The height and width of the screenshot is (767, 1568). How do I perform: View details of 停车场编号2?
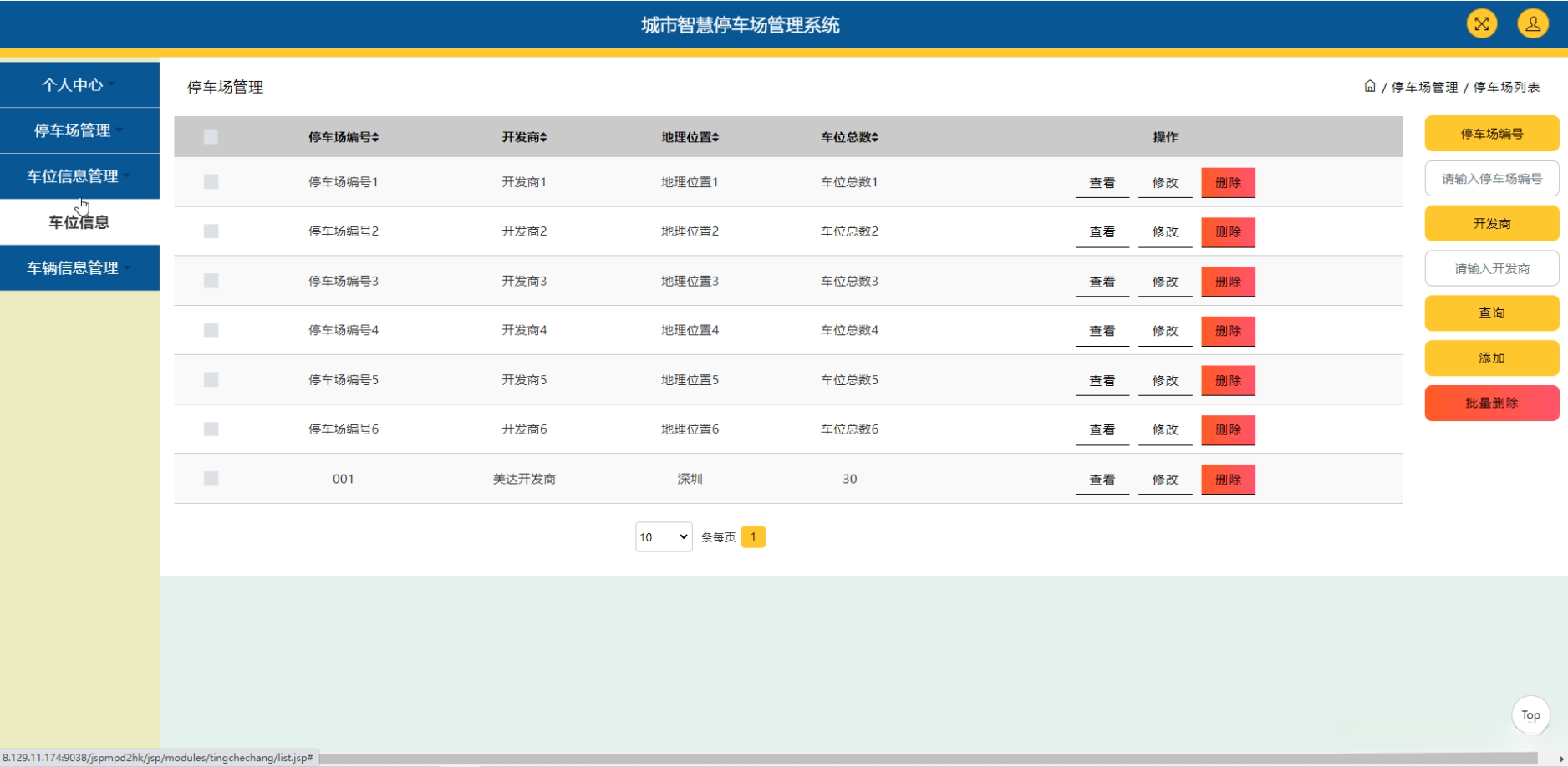pos(1102,232)
